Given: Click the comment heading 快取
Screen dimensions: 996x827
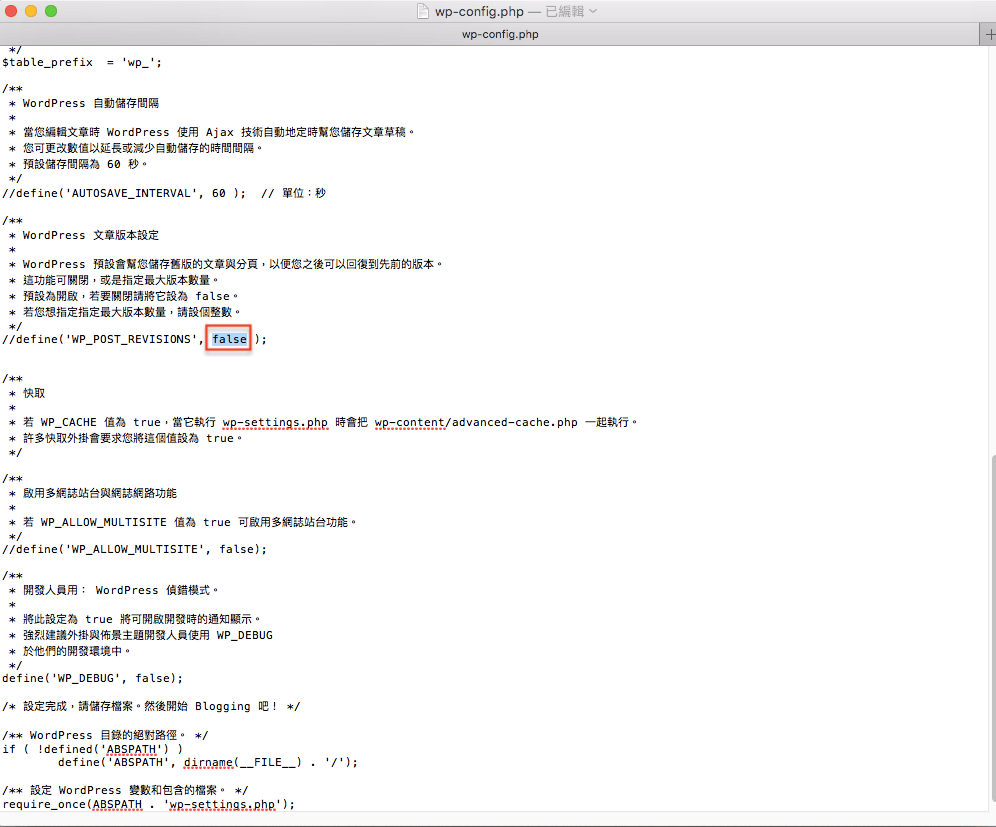Looking at the screenshot, I should 34,393.
